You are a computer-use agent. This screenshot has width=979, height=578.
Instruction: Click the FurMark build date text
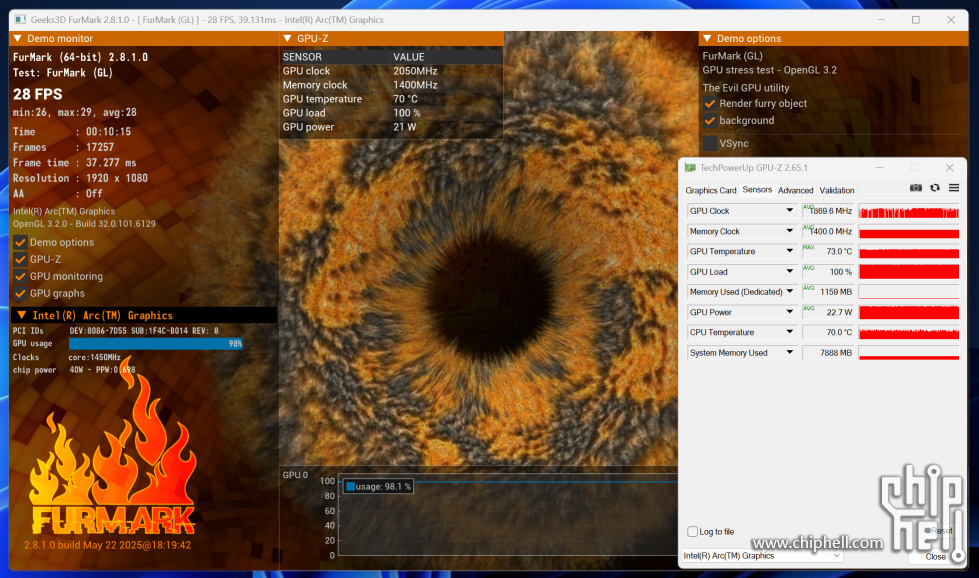(x=107, y=545)
